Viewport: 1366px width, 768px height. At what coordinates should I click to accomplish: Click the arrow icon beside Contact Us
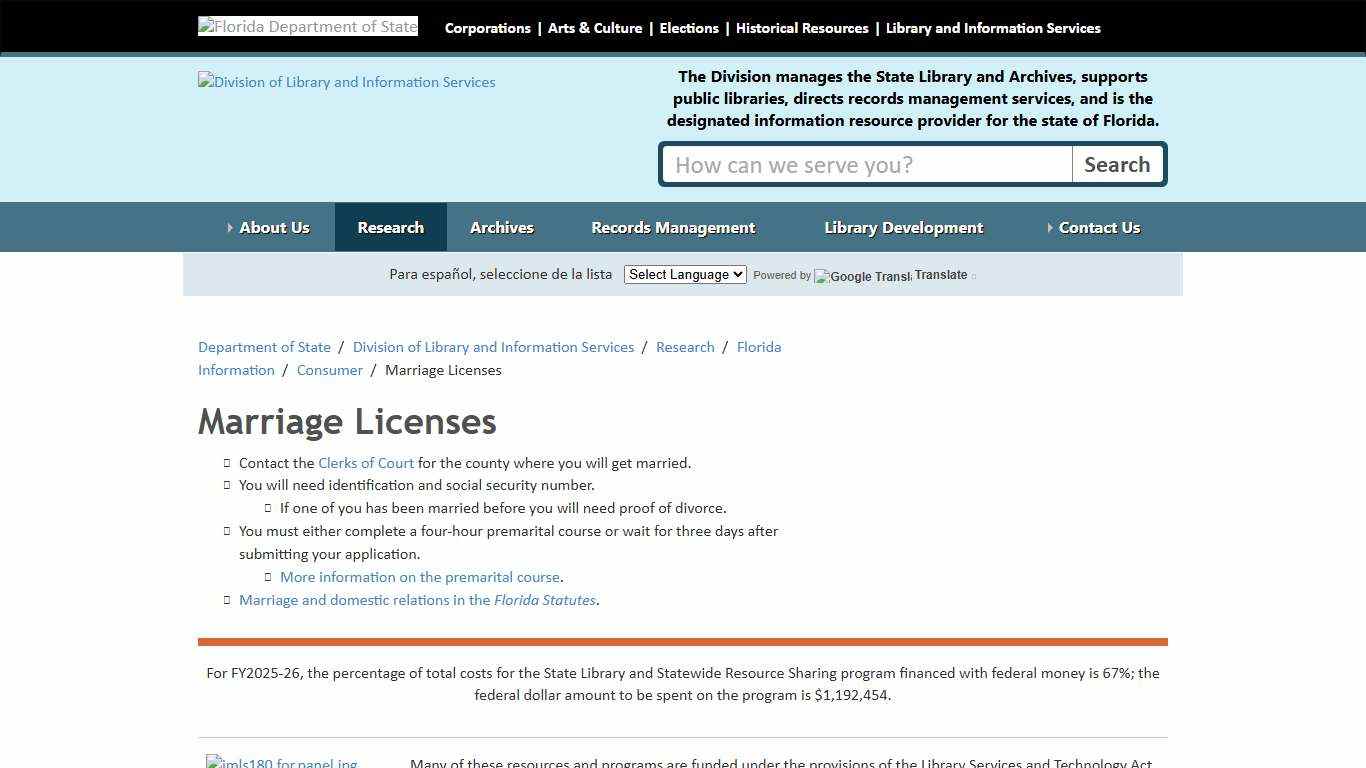coord(1050,227)
